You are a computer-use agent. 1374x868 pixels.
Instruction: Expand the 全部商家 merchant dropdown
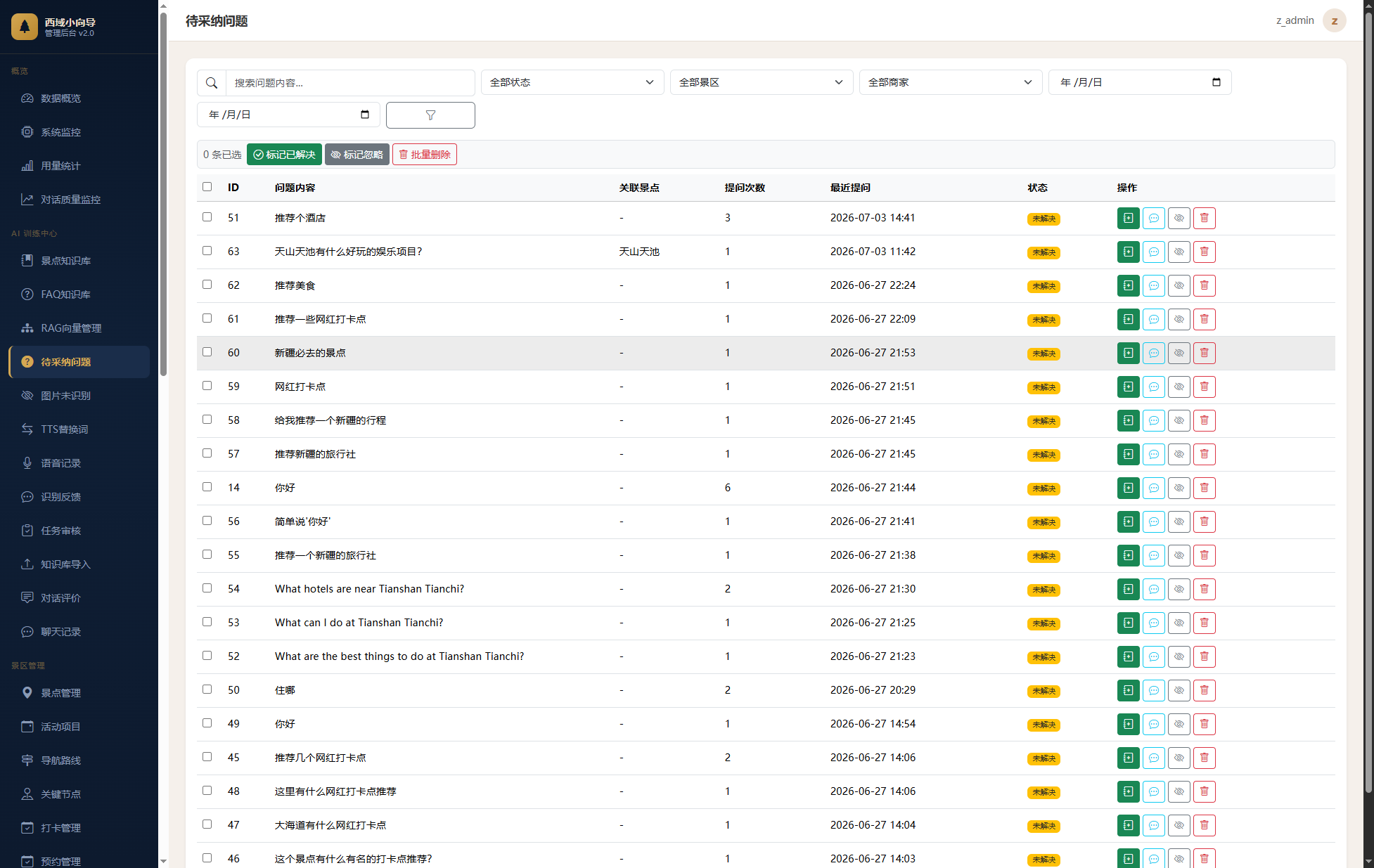951,82
